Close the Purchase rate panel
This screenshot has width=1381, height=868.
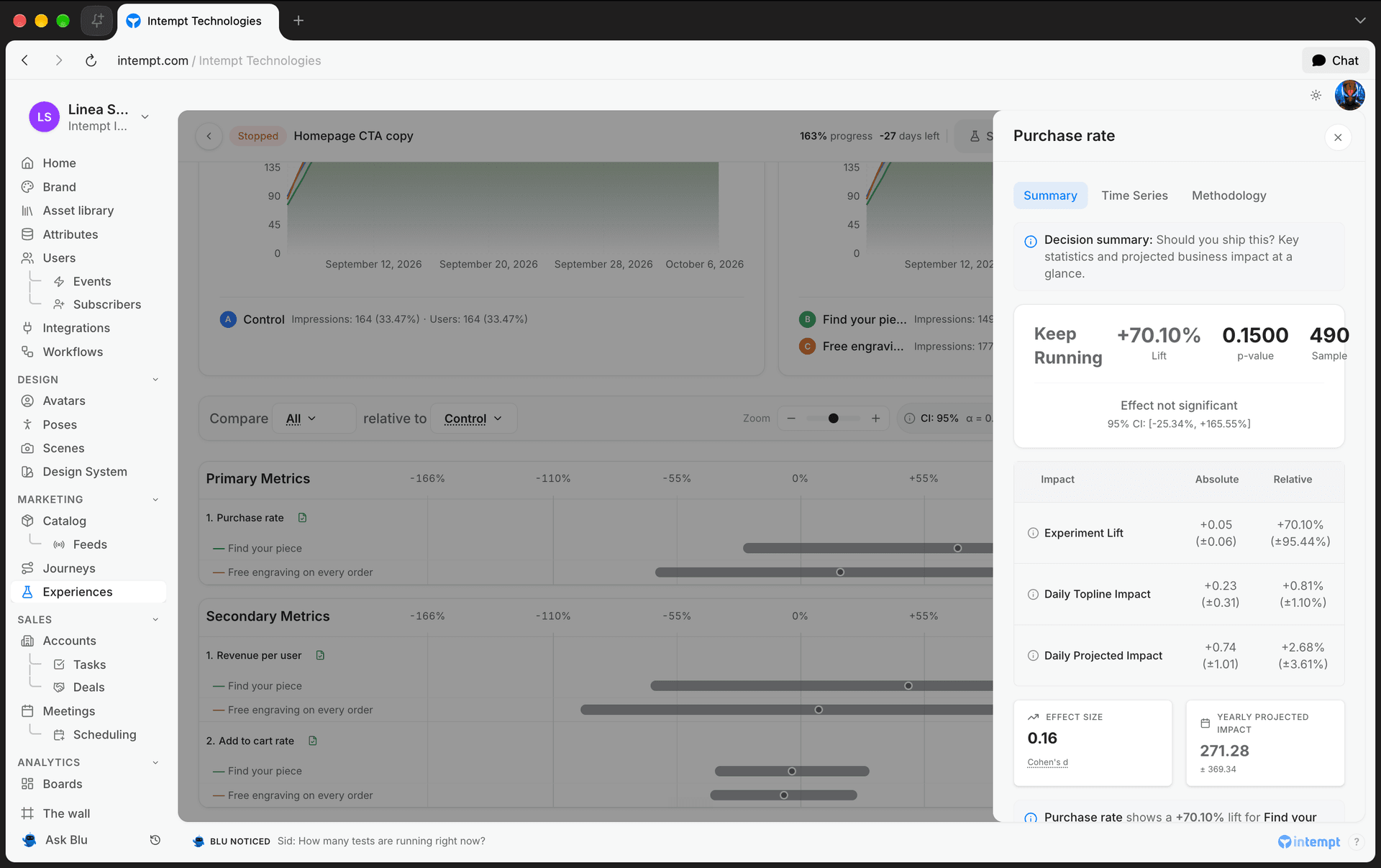click(1338, 137)
